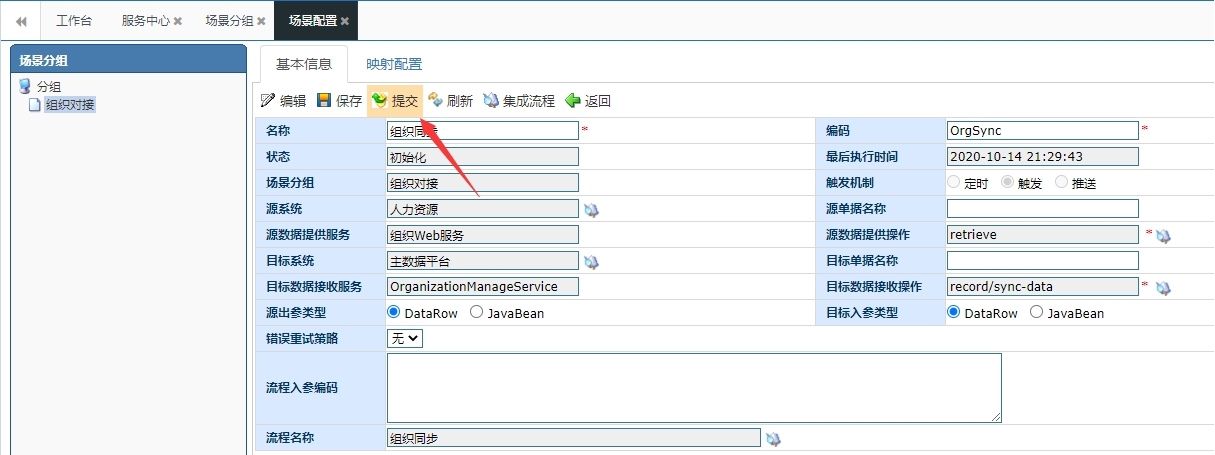Click the 返回 button label
Viewport: 1215px width, 455px height.
coord(598,101)
